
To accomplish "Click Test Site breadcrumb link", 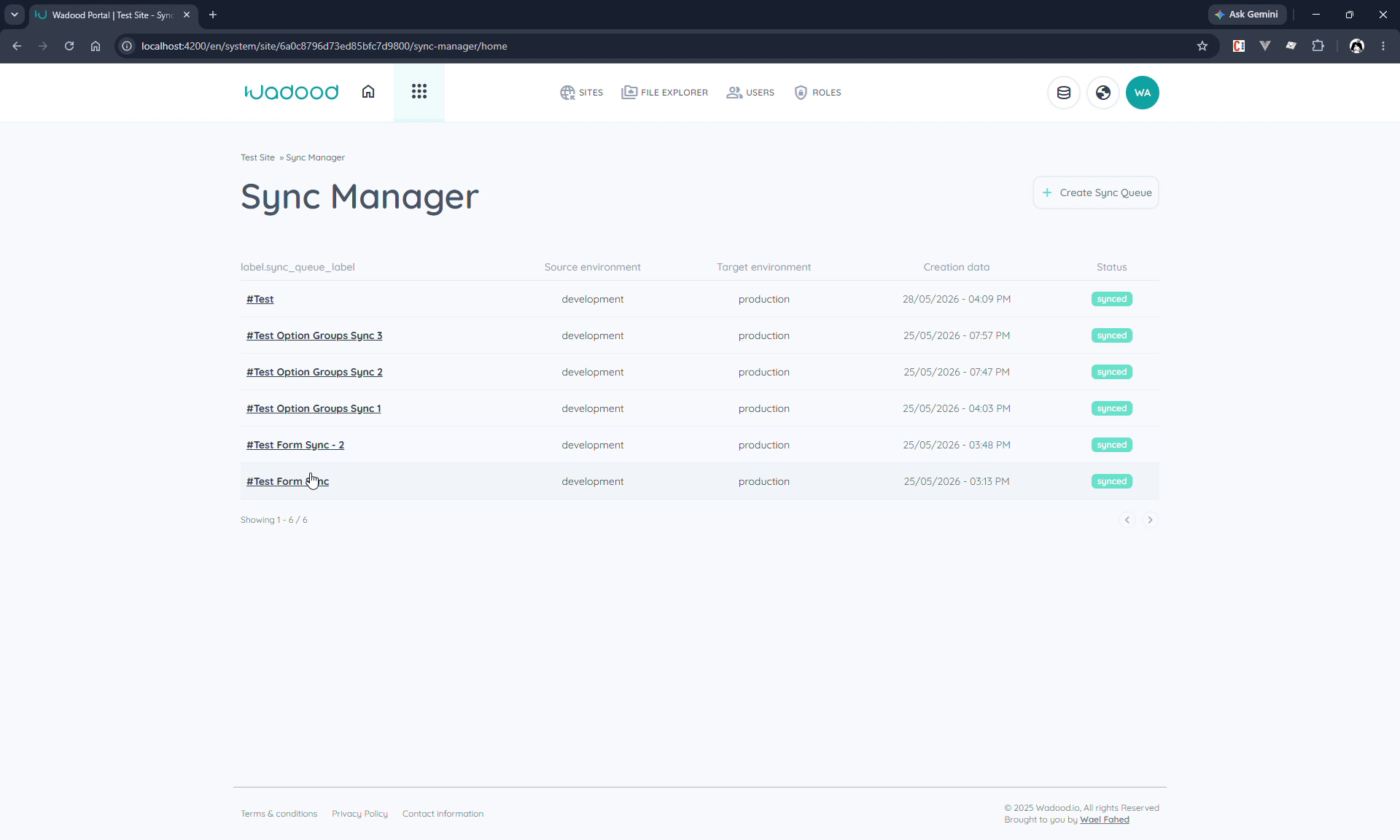I will (x=258, y=157).
